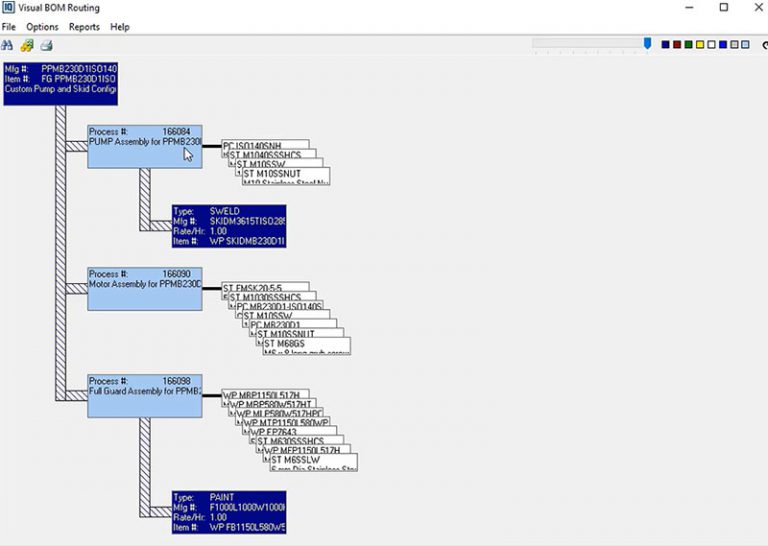Select process 166090 Motor Assembly node

tap(144, 287)
